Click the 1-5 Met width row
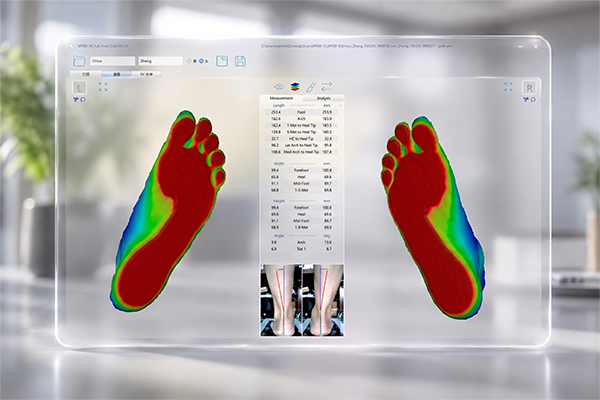The height and width of the screenshot is (400, 600). point(301,190)
